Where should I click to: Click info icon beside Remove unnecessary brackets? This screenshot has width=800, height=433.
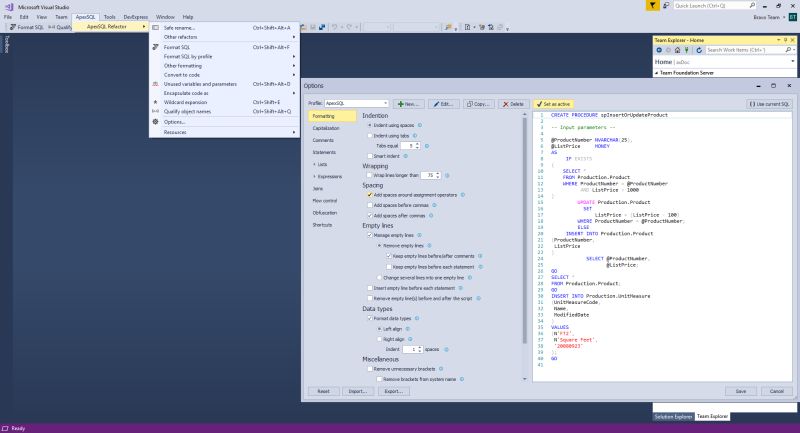(441, 369)
